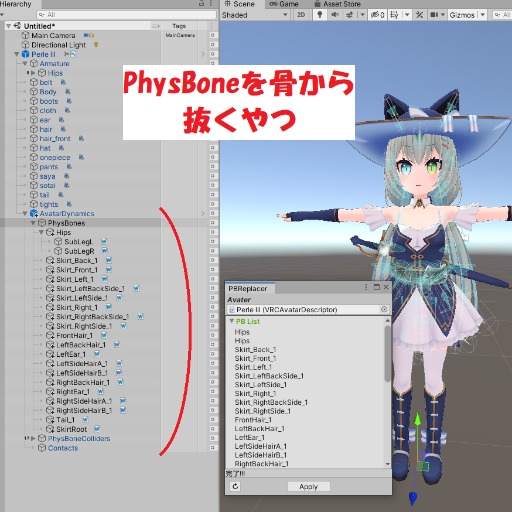Click the Tags column header
This screenshot has width=512, height=512.
pos(179,26)
